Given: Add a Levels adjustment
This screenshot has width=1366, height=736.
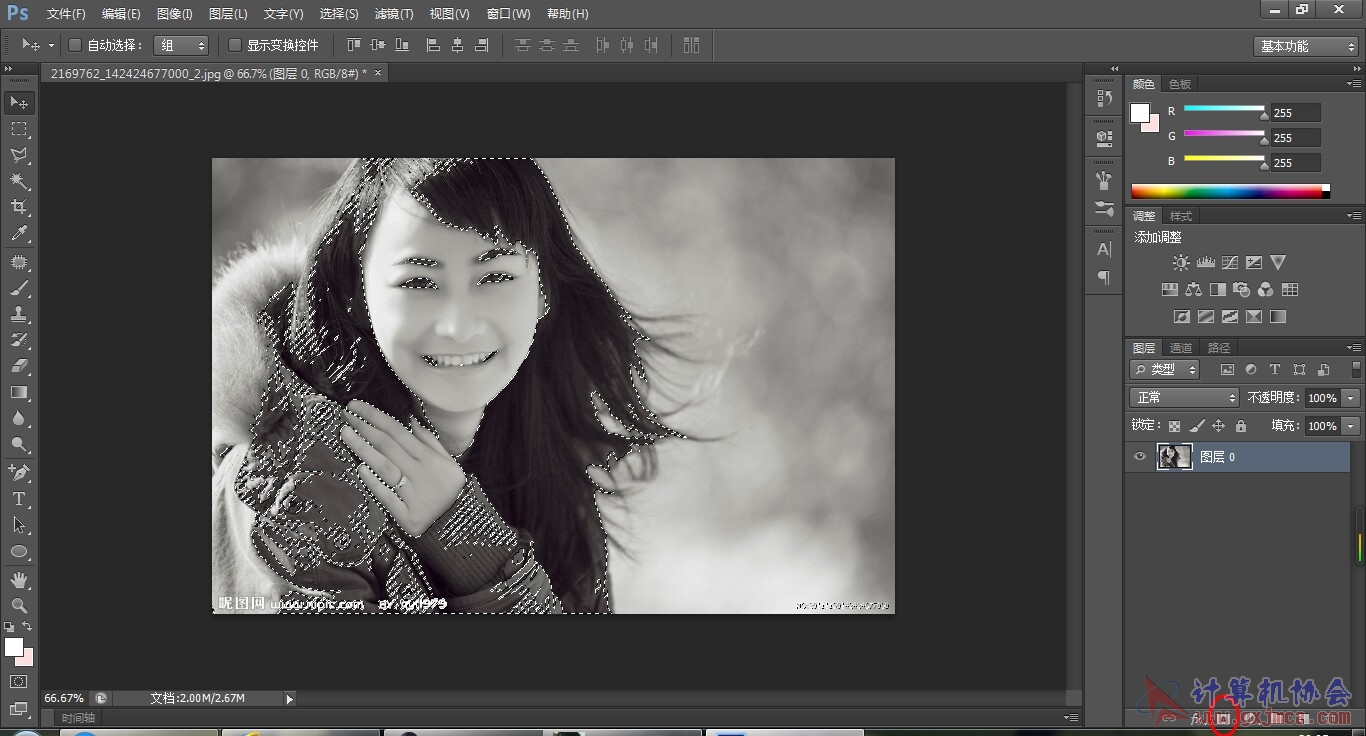Looking at the screenshot, I should click(1205, 262).
